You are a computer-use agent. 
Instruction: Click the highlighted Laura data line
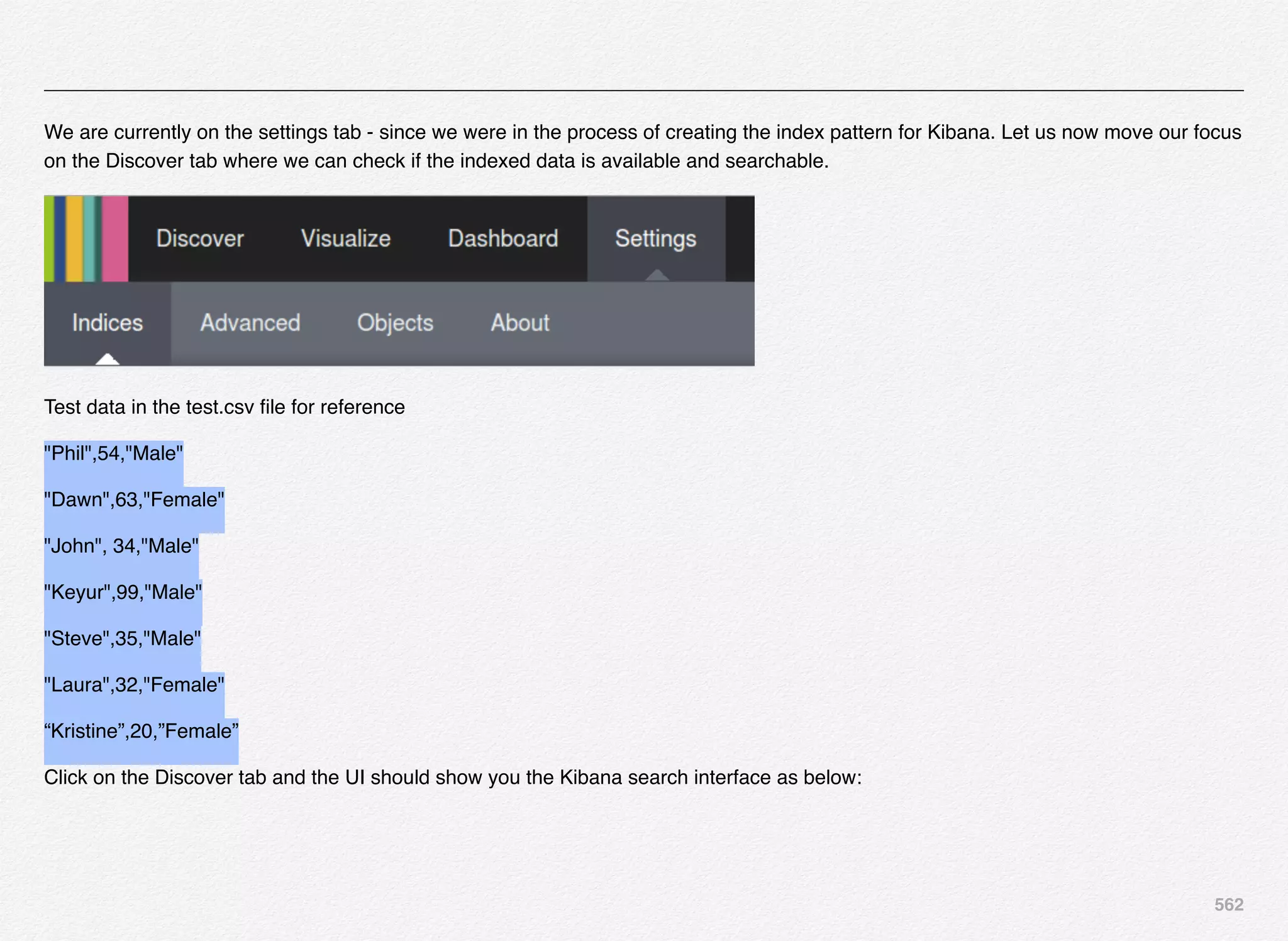tap(135, 685)
